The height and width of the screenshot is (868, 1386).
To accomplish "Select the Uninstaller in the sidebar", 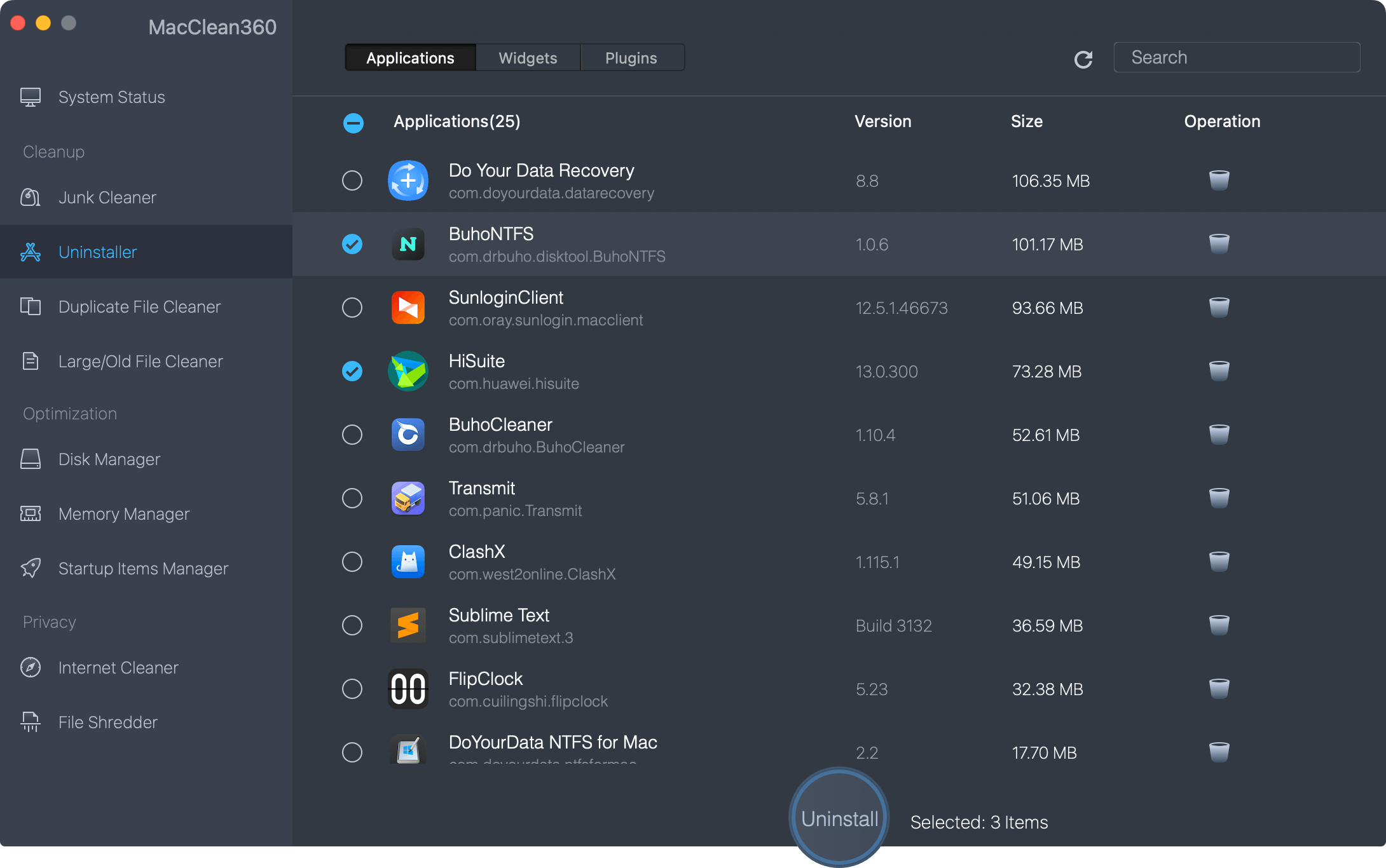I will pos(97,252).
